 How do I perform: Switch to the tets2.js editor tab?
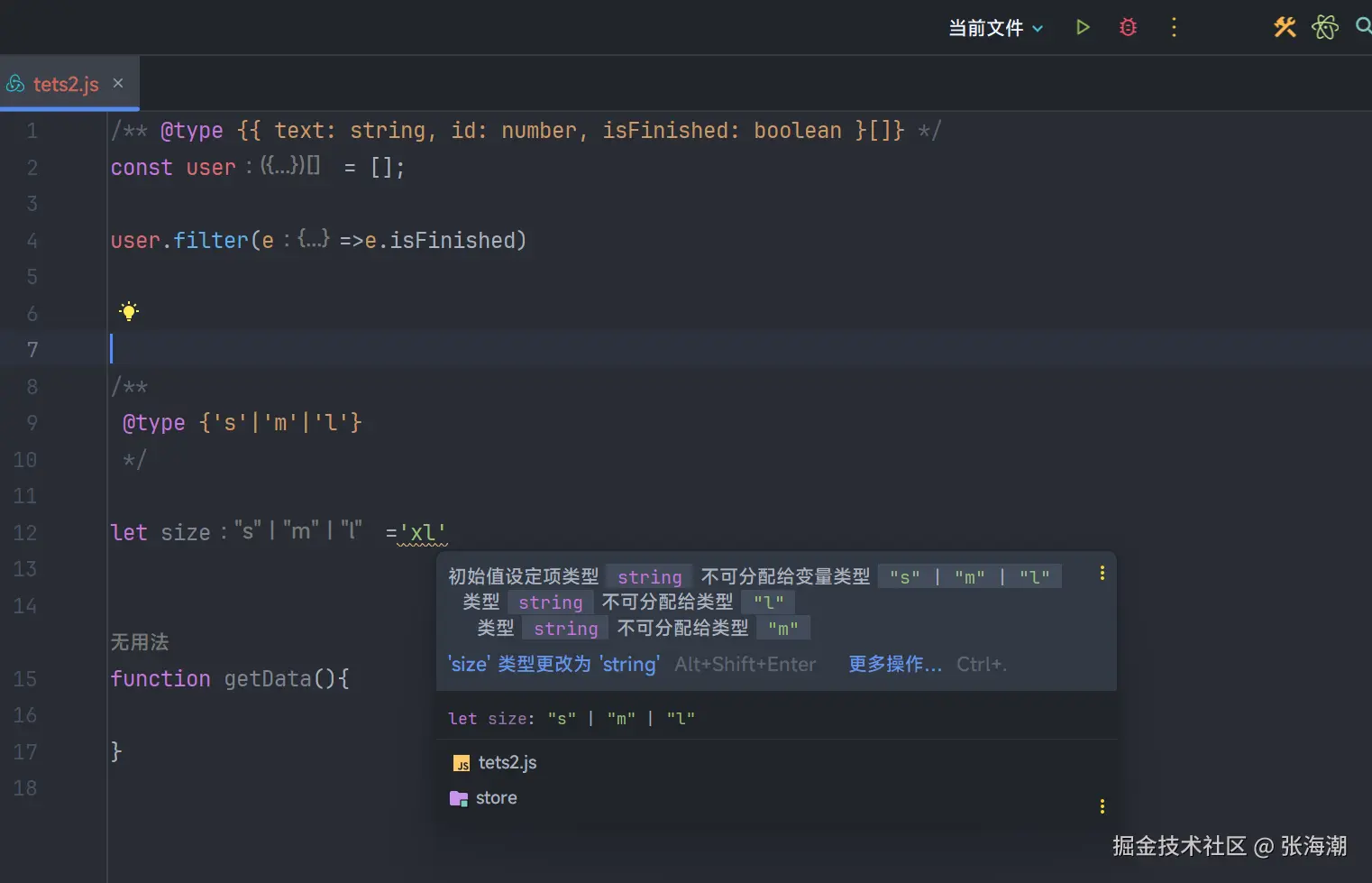[65, 84]
